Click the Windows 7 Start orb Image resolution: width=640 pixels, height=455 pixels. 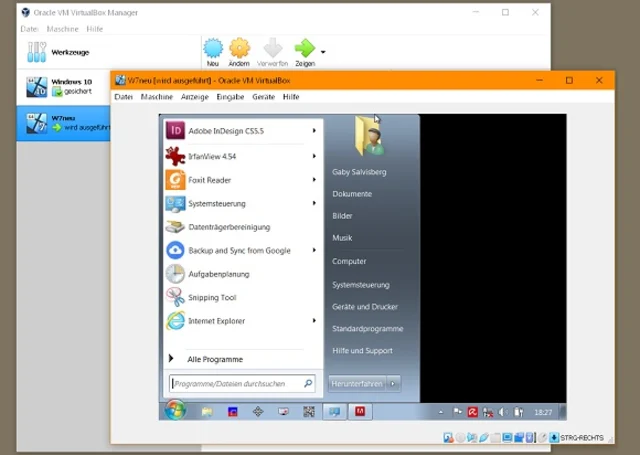175,410
